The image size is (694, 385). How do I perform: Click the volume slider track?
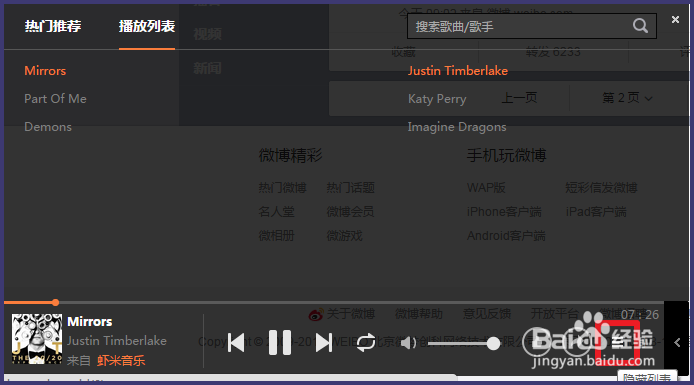point(463,343)
